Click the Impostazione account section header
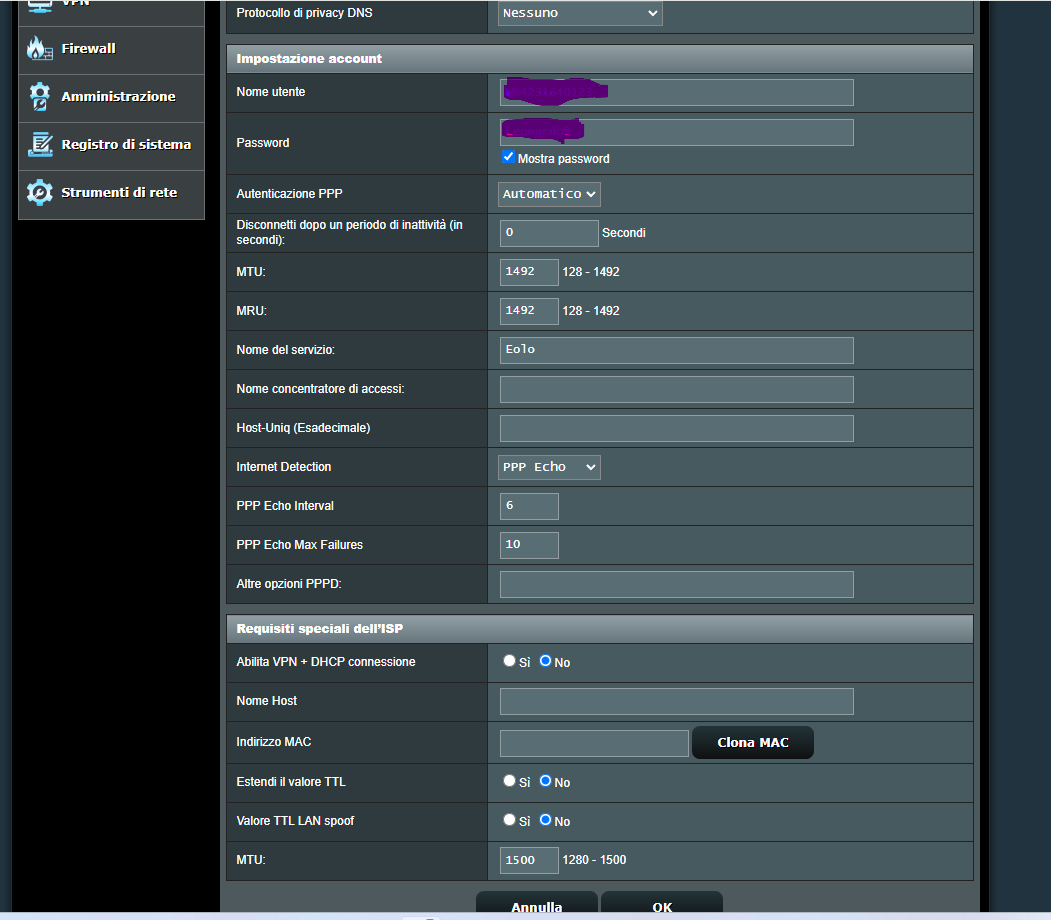The image size is (1051, 920). tap(599, 59)
